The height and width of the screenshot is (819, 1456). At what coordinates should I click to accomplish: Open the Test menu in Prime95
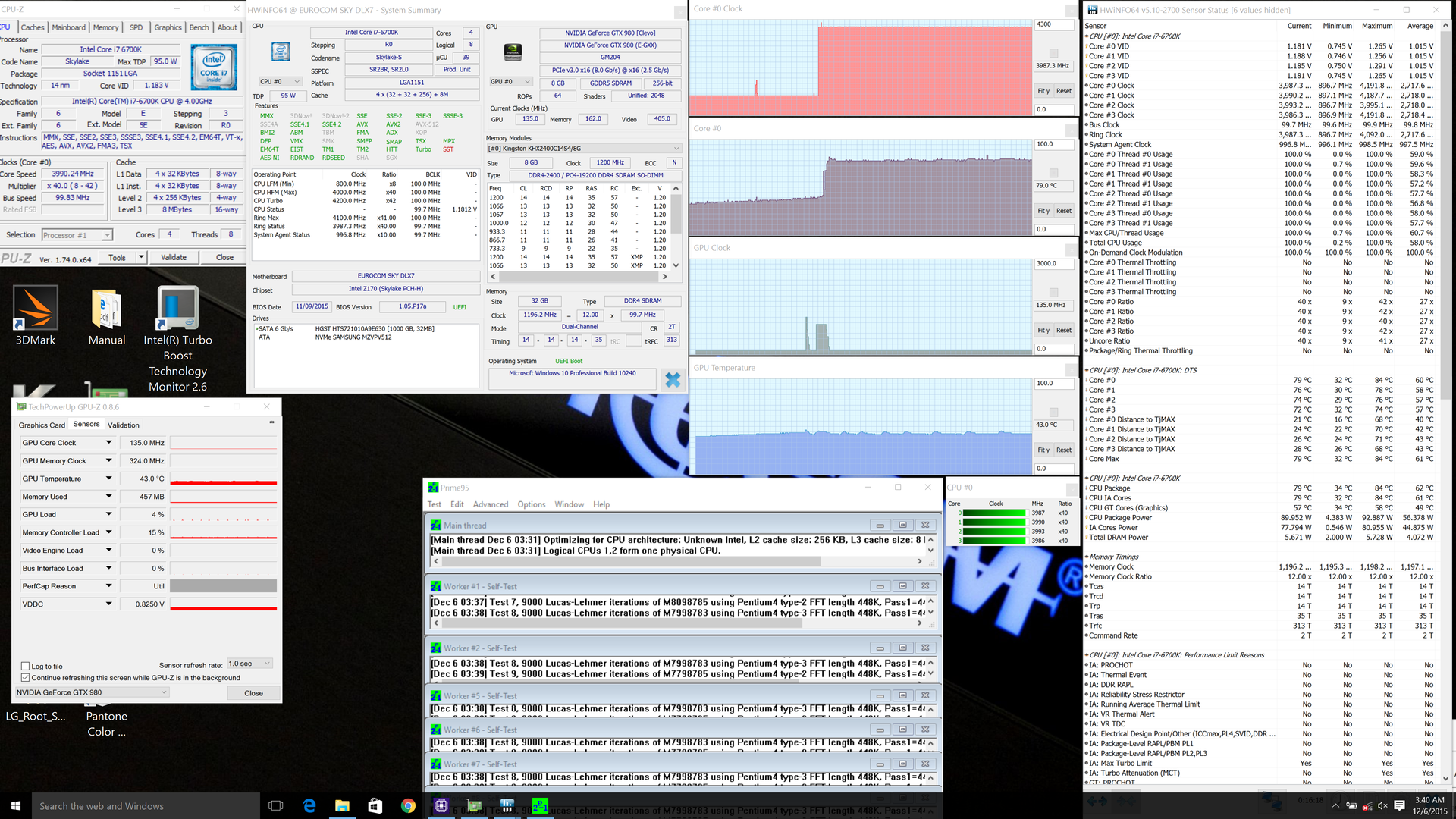click(435, 504)
